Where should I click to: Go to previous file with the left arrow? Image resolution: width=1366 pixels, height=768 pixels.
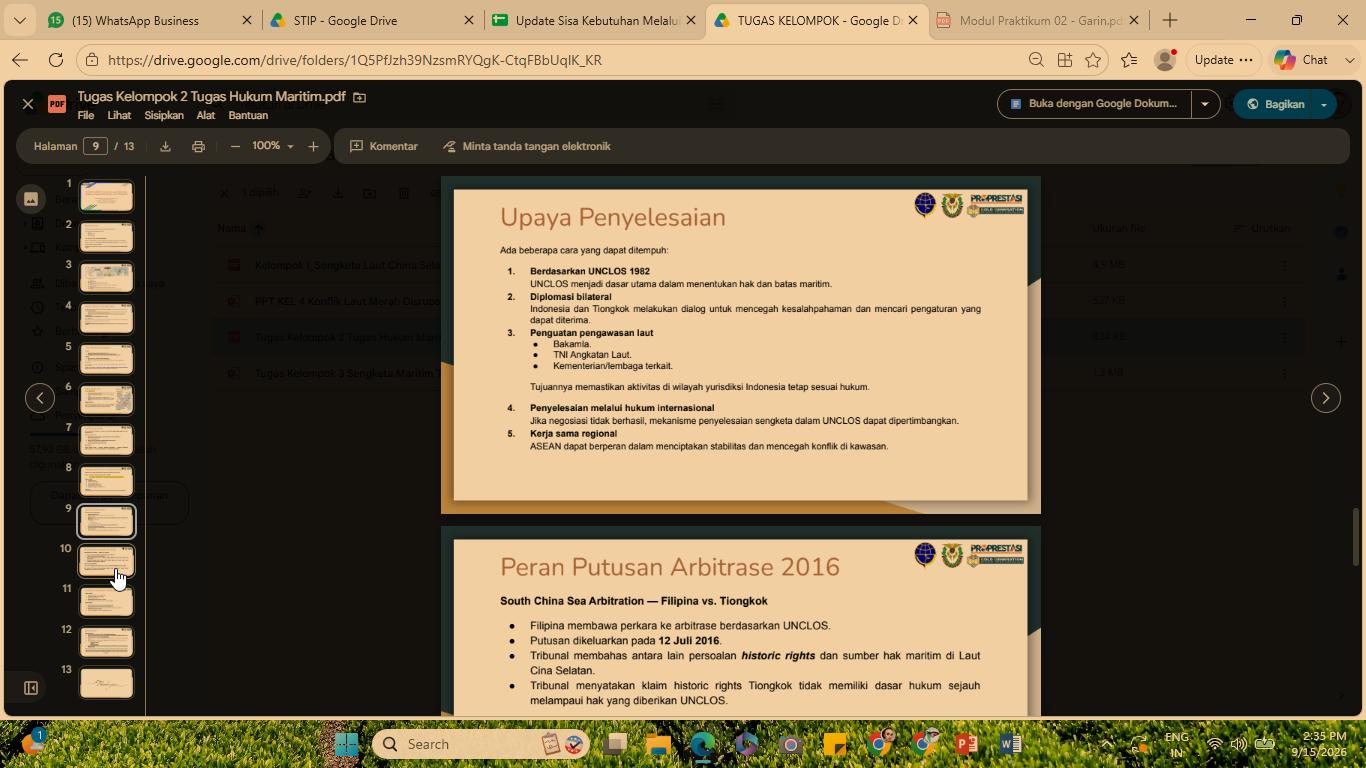tap(40, 398)
